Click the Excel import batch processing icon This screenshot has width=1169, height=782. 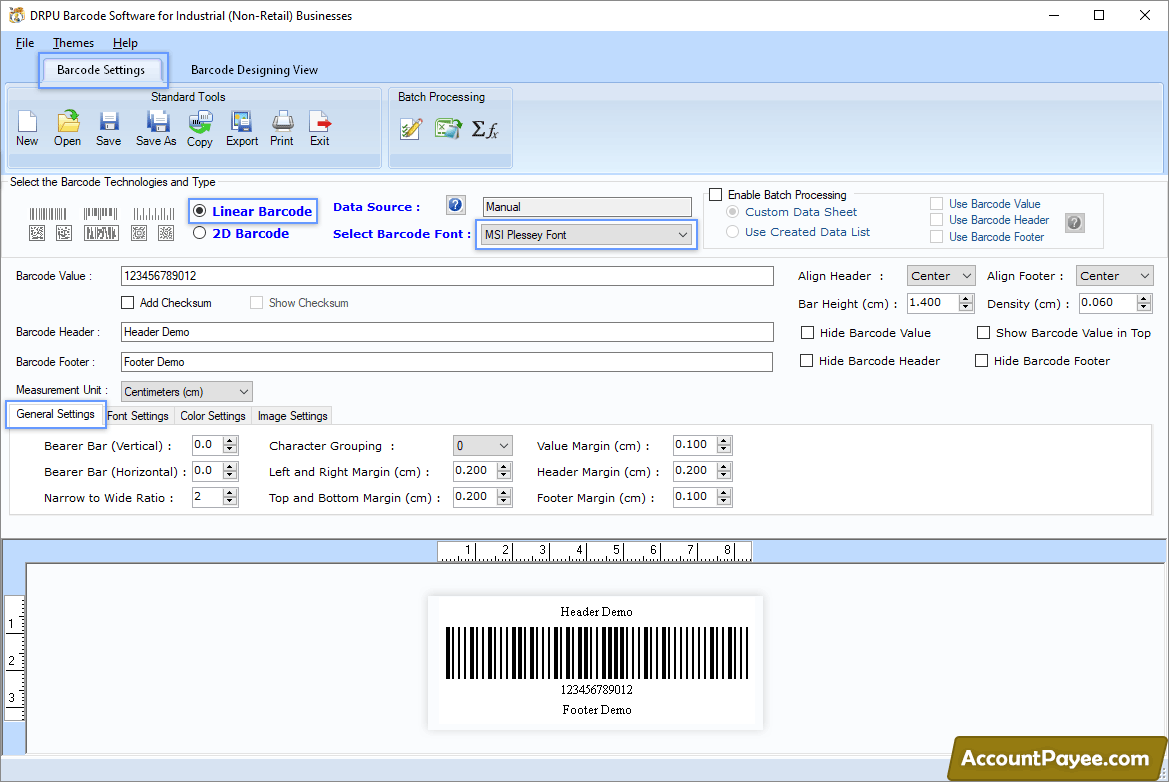click(448, 129)
